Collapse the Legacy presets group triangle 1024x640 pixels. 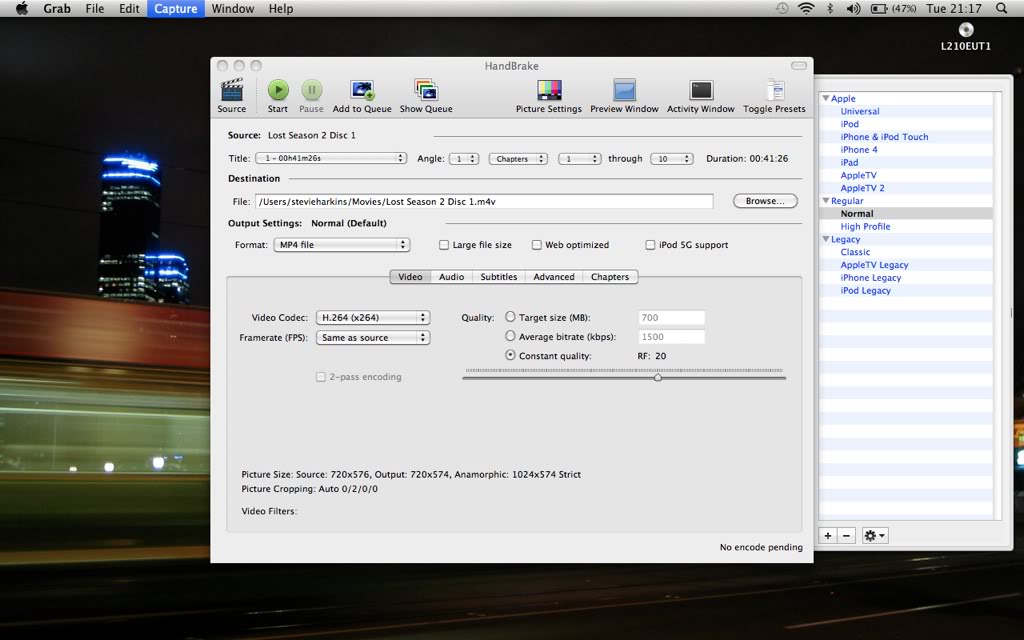pyautogui.click(x=826, y=240)
